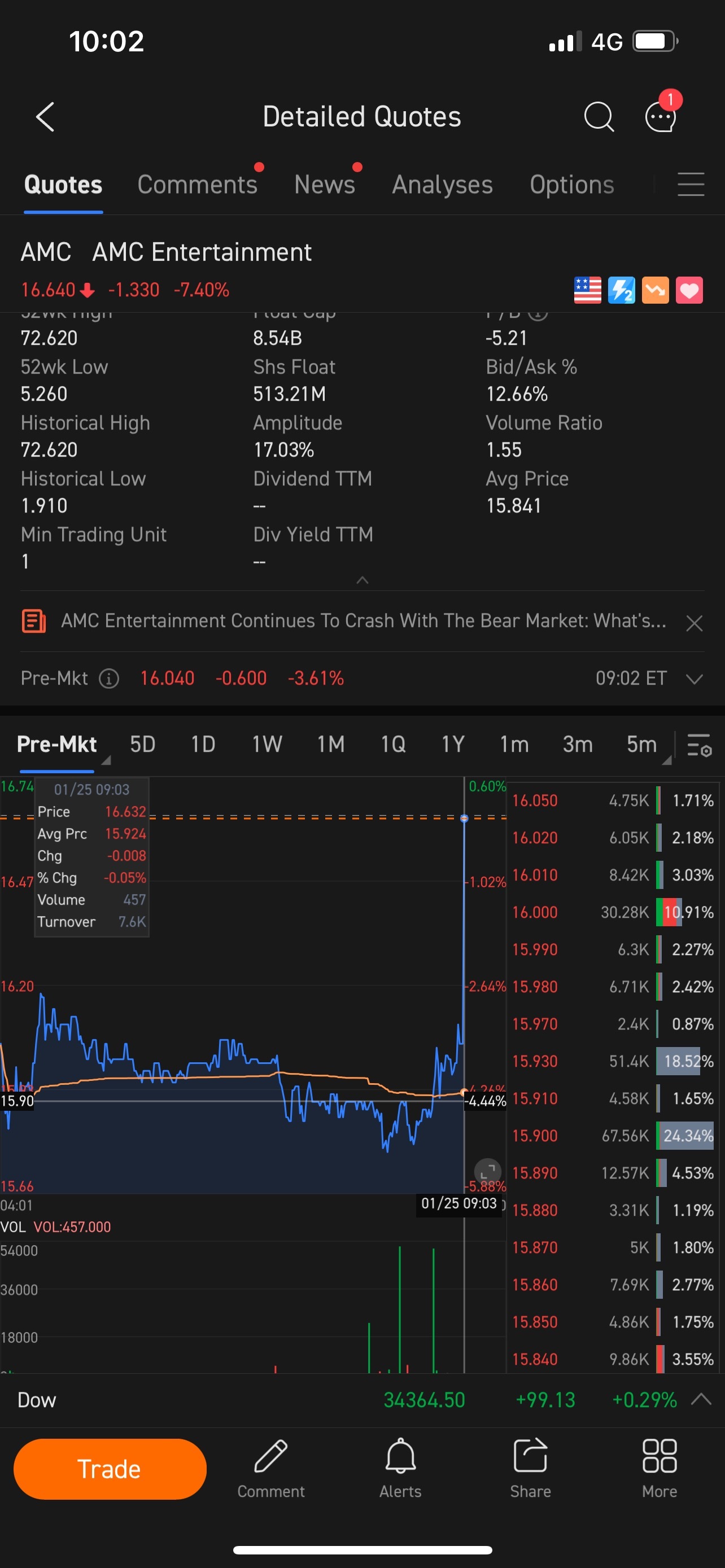
Task: Expand the 09:02 ET pre-market chevron
Action: [694, 678]
